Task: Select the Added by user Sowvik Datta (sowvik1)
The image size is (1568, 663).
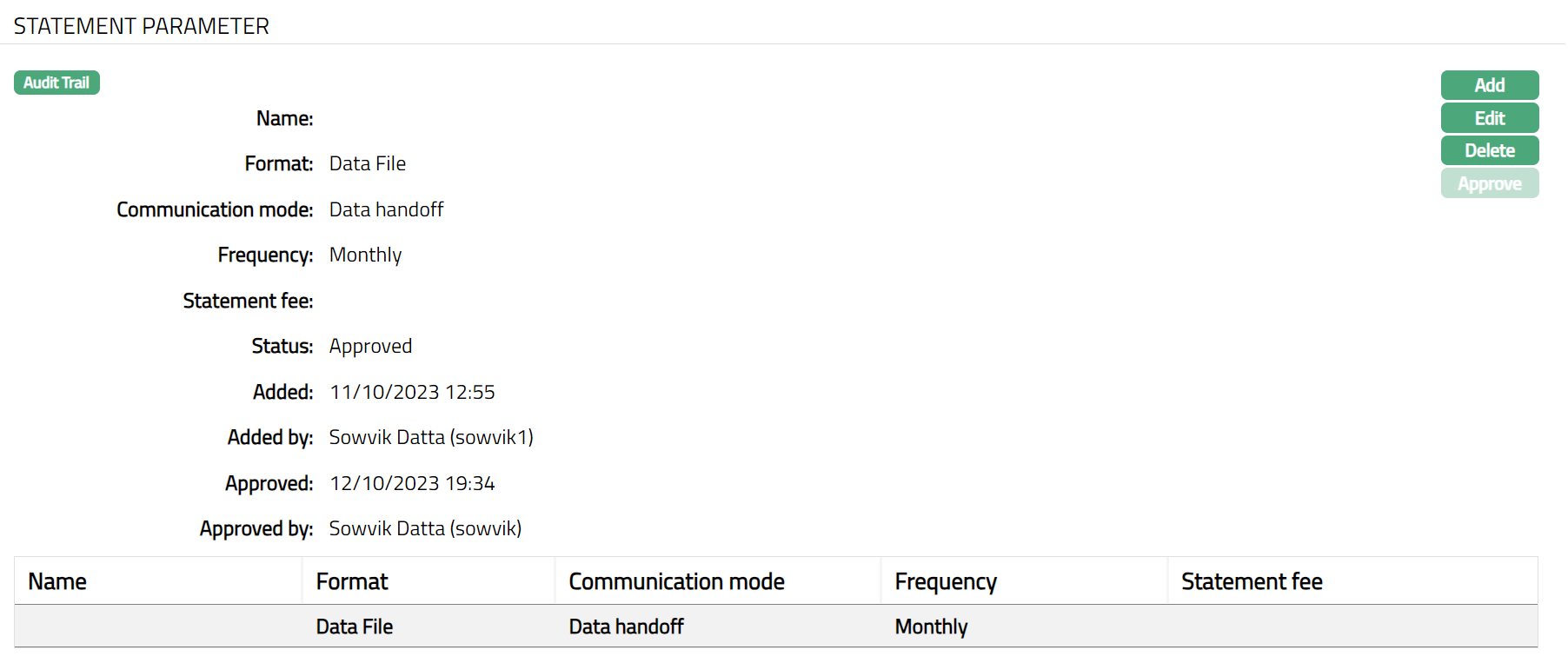Action: click(x=431, y=437)
